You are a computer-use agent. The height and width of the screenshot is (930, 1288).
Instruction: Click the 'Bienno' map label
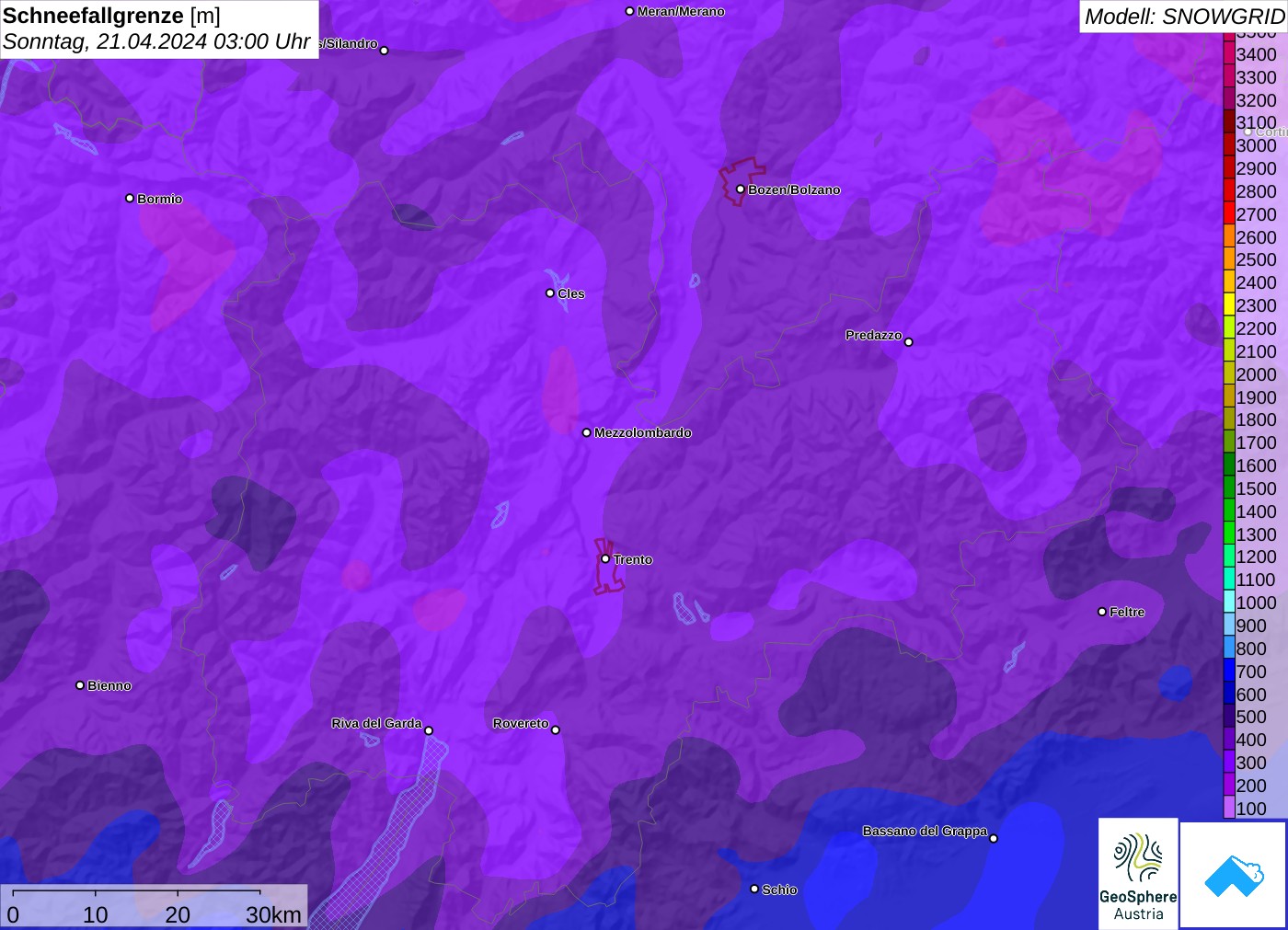click(109, 685)
